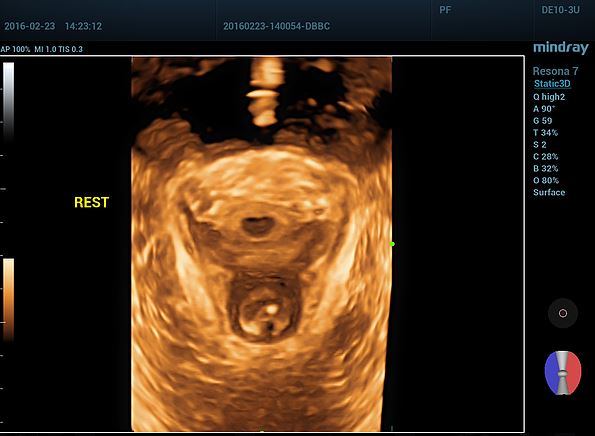Select the S 2 smoothing parameter
595x436 pixels.
pyautogui.click(x=540, y=145)
